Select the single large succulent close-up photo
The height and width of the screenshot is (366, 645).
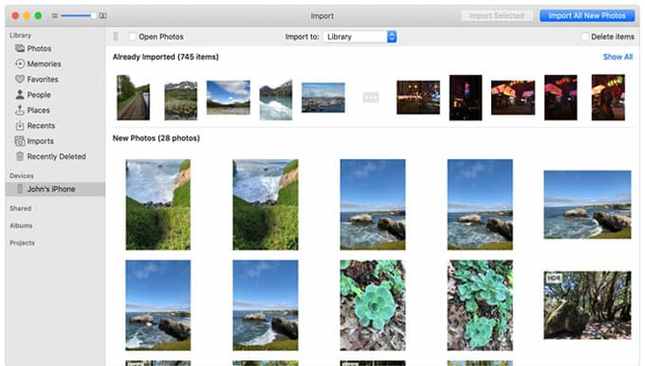point(373,305)
